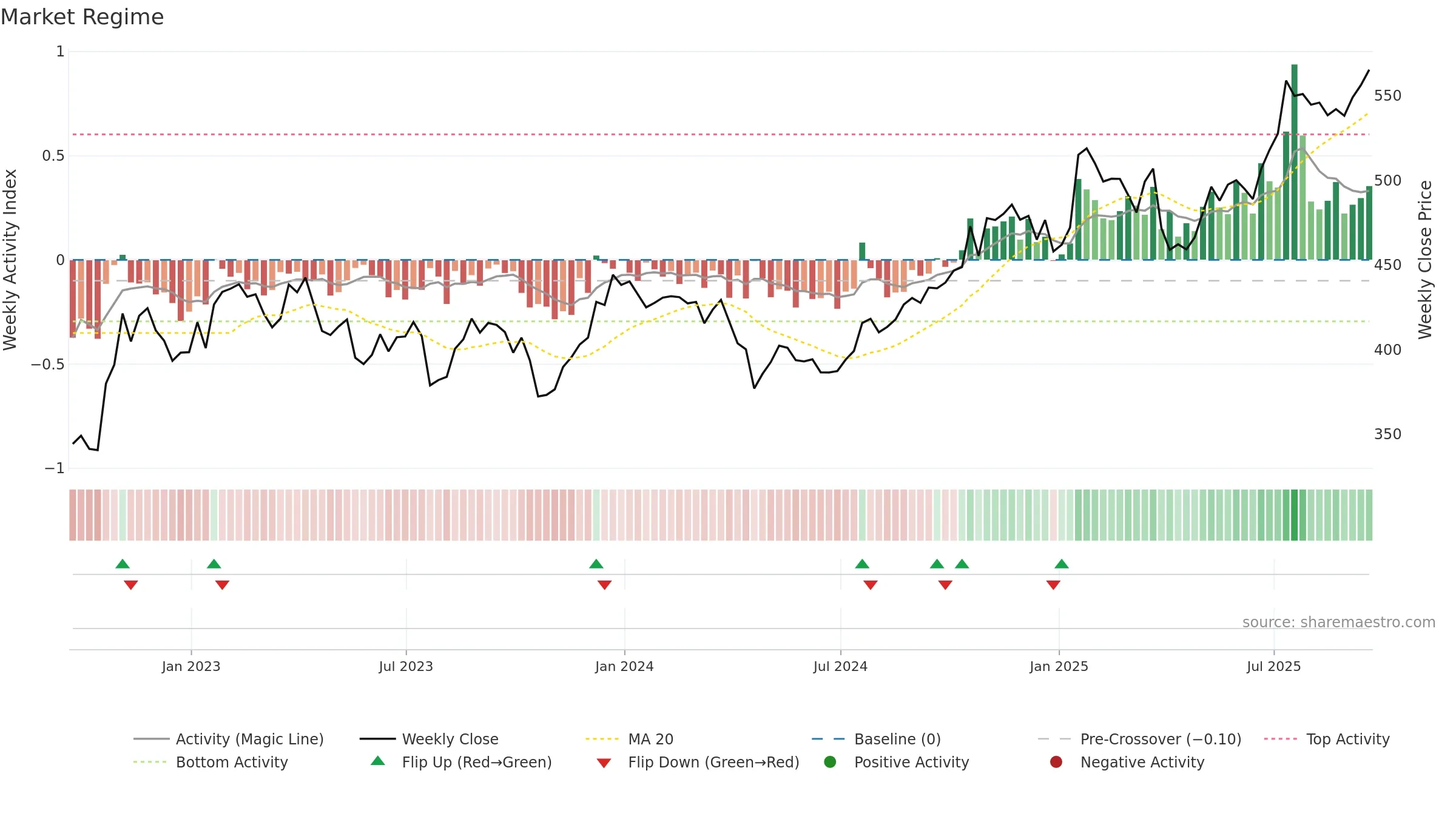Click the red Flip Down triangle just after Jan 2023
The image size is (1456, 819).
223,585
